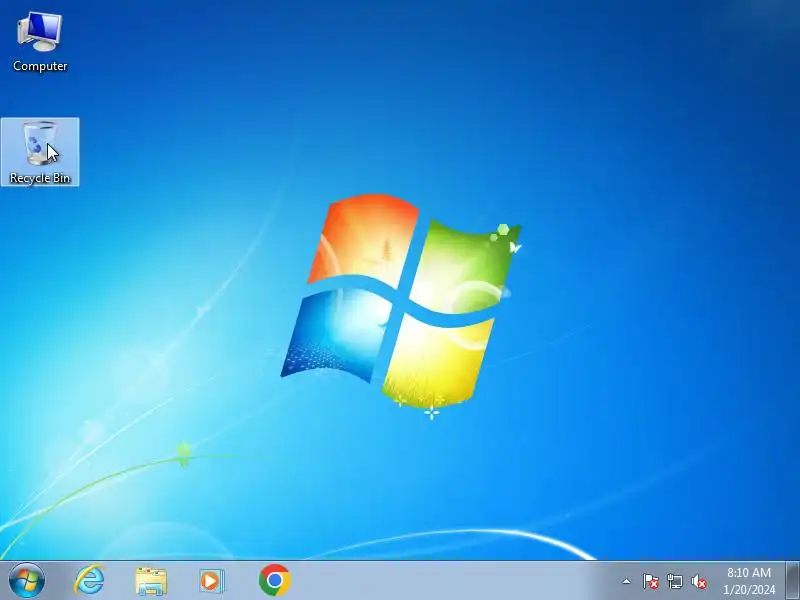Launch Windows Media Player from the taskbar
This screenshot has width=800, height=600.
pos(211,581)
